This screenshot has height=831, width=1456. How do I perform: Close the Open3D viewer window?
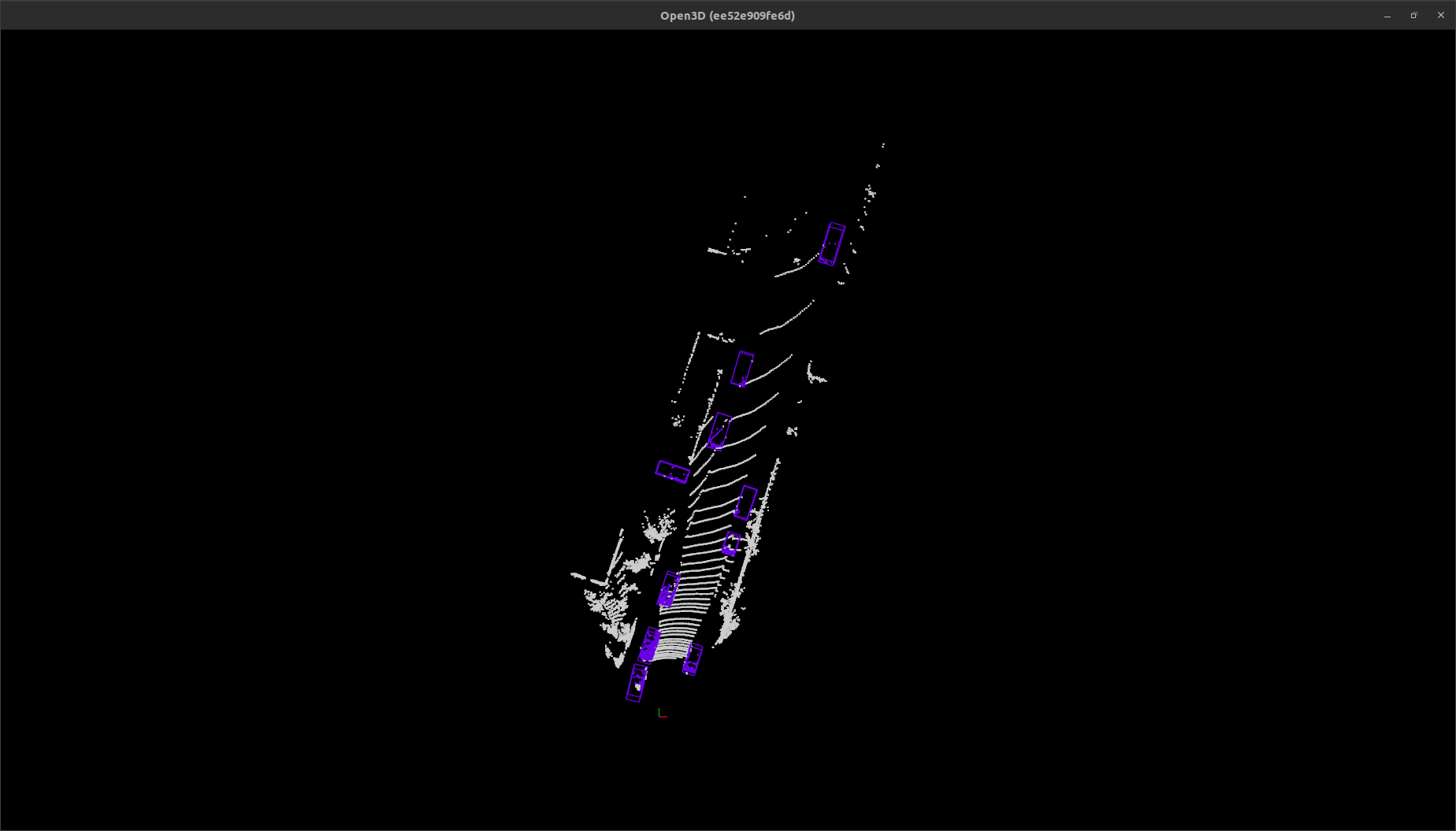click(1440, 15)
